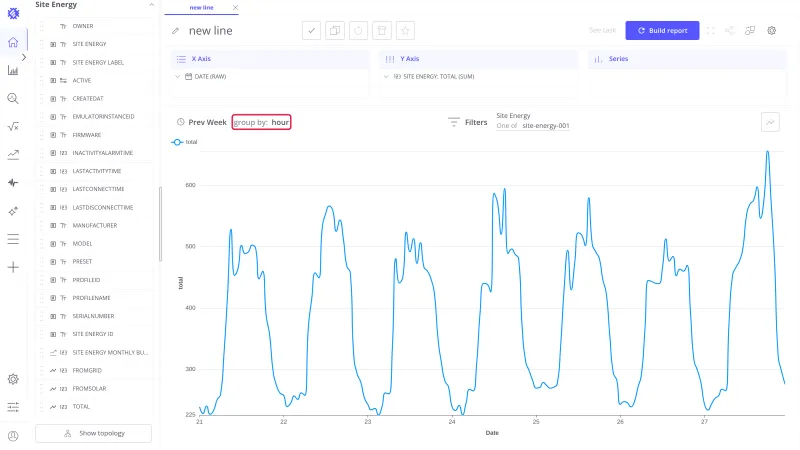Viewport: 800px width, 450px height.
Task: Change the group by hour setting
Action: 261,122
